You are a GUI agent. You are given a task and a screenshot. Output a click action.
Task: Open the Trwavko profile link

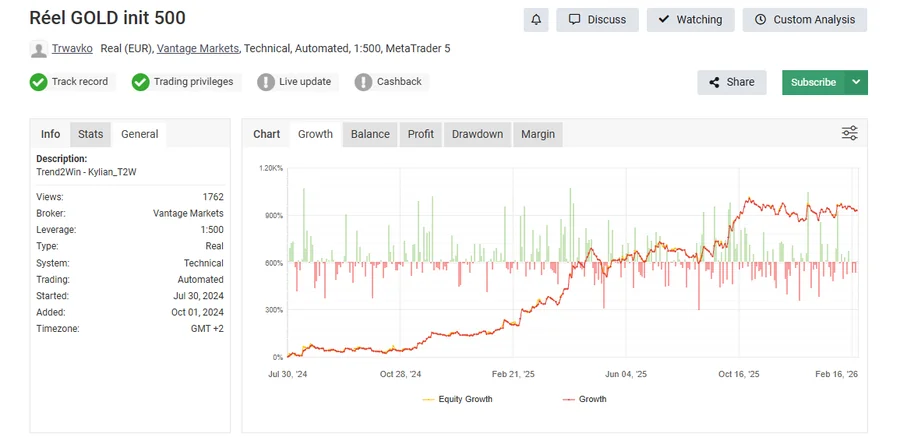pyautogui.click(x=72, y=49)
